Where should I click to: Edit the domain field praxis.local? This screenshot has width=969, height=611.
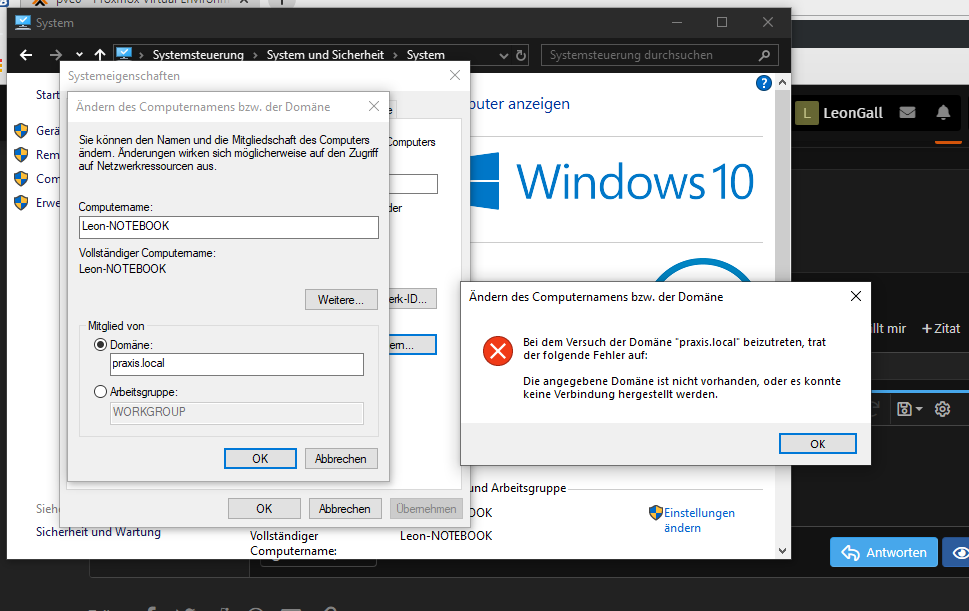pyautogui.click(x=237, y=364)
